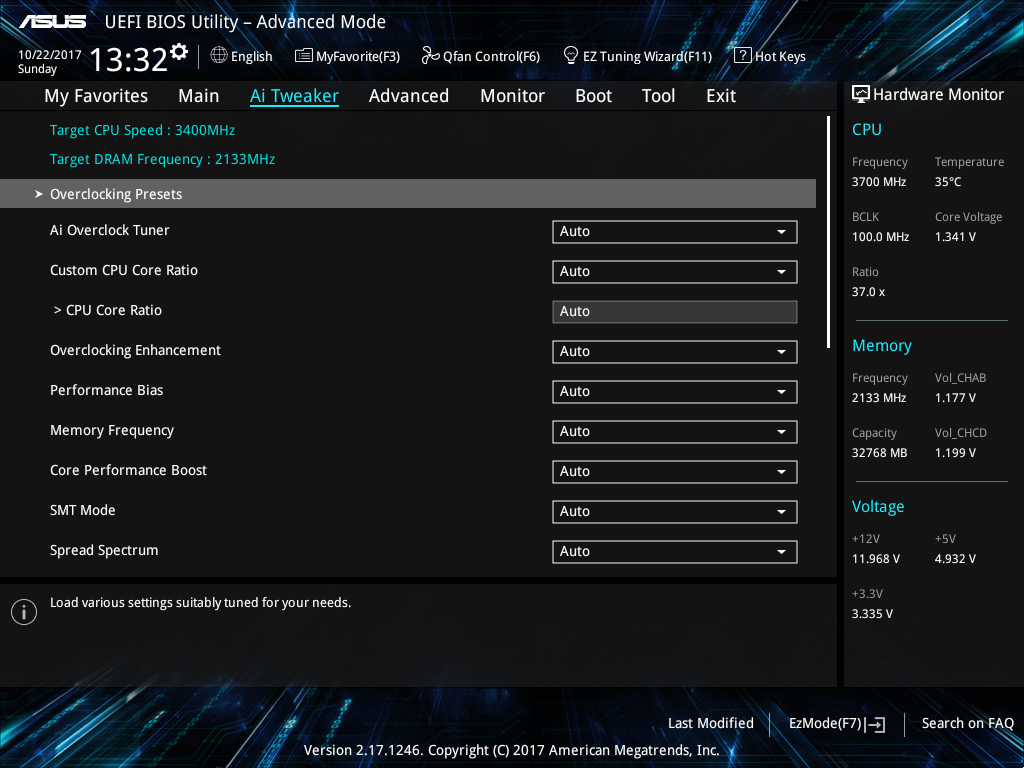This screenshot has height=768, width=1024.
Task: Click the Hot Keys question mark icon
Action: tap(743, 56)
